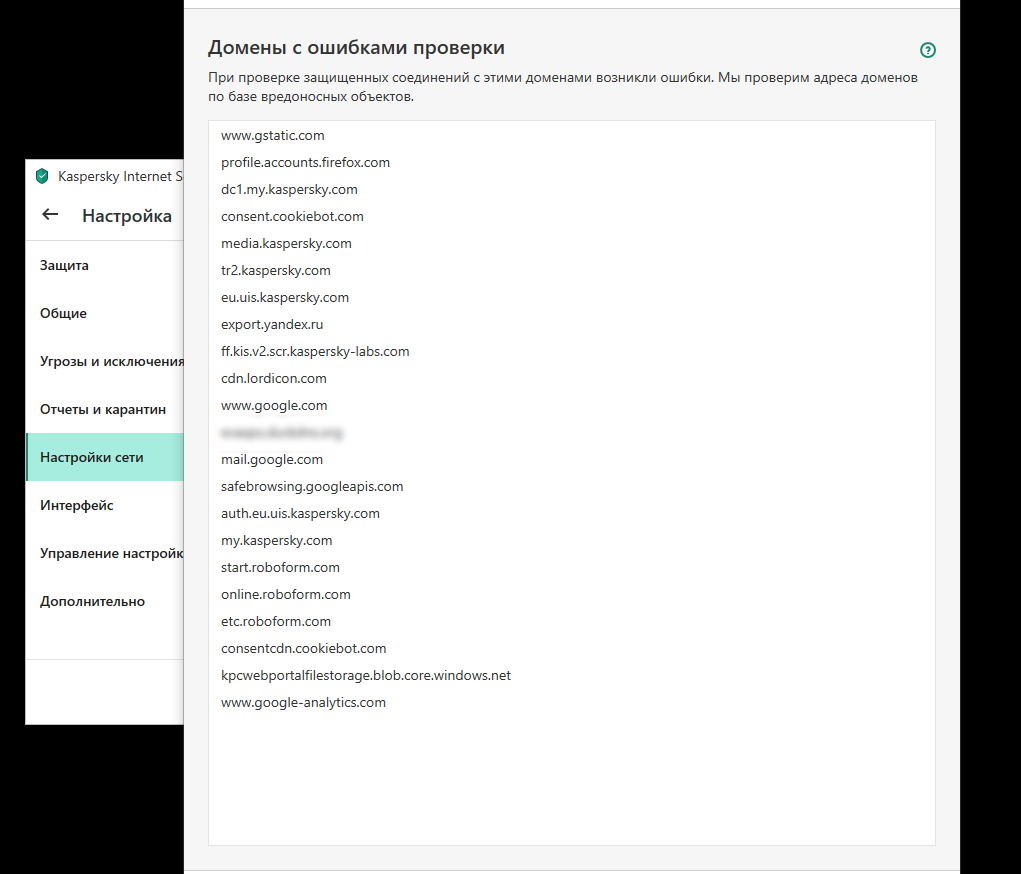
Task: Click the my.kaspersky.com domain row
Action: coord(572,541)
